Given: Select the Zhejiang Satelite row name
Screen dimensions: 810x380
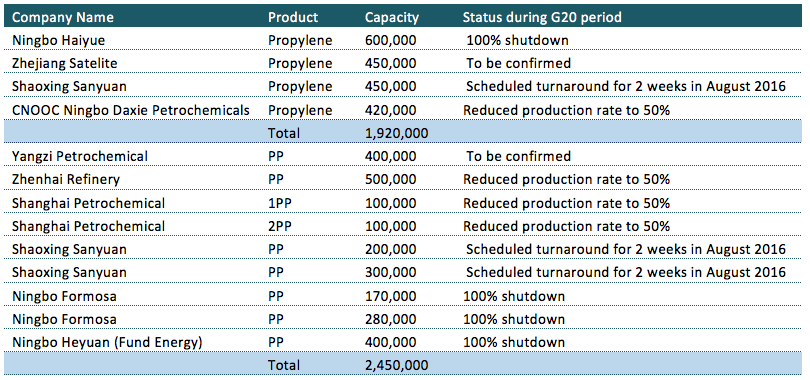Looking at the screenshot, I should [x=65, y=63].
